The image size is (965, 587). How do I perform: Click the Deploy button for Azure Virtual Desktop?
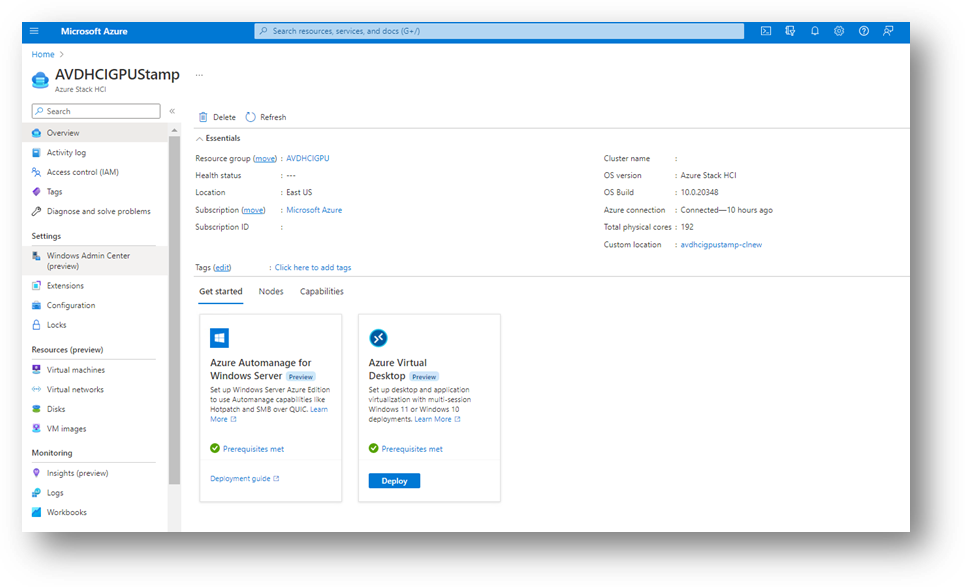(x=394, y=481)
